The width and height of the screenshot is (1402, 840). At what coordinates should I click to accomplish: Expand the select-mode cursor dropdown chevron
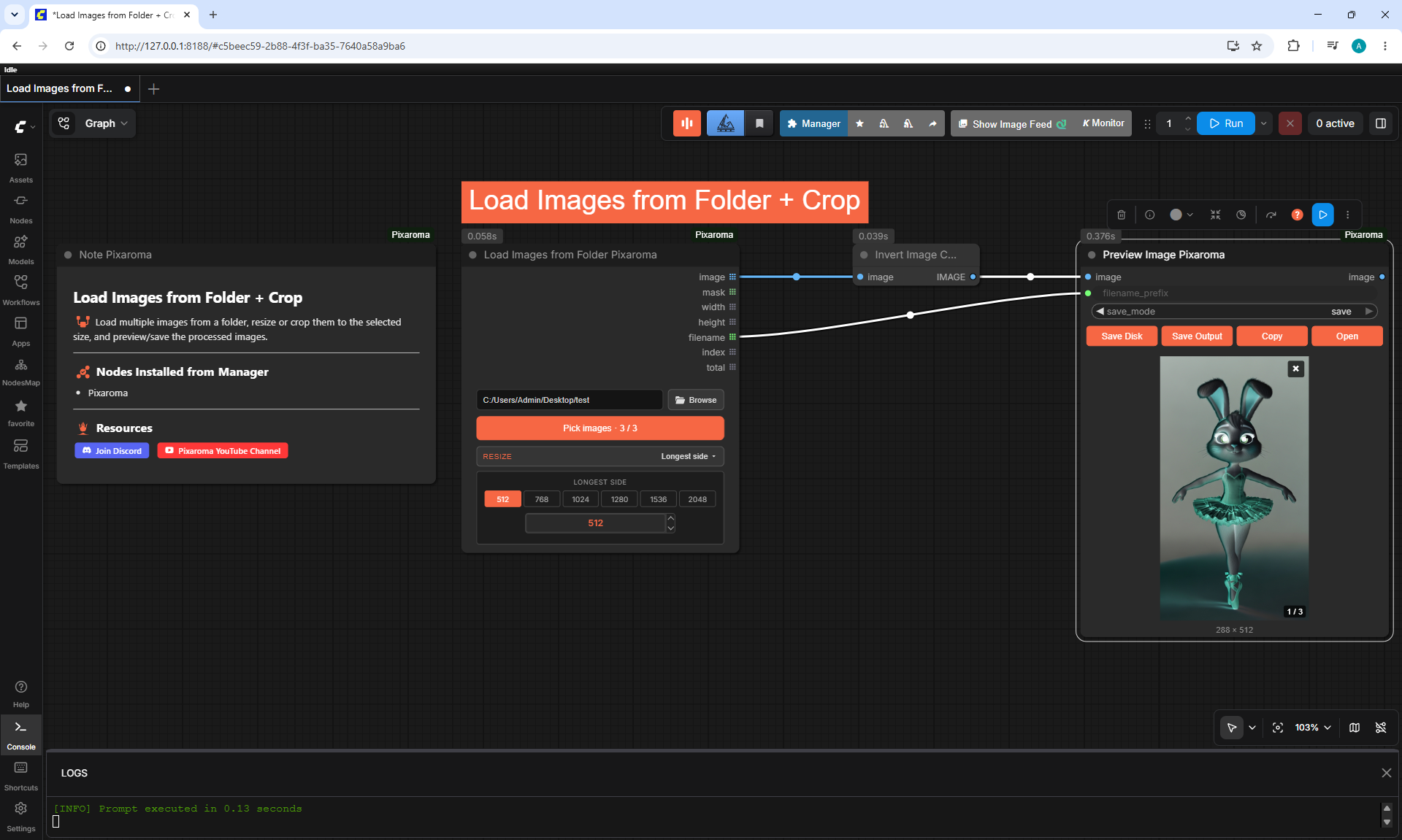[x=1252, y=728]
